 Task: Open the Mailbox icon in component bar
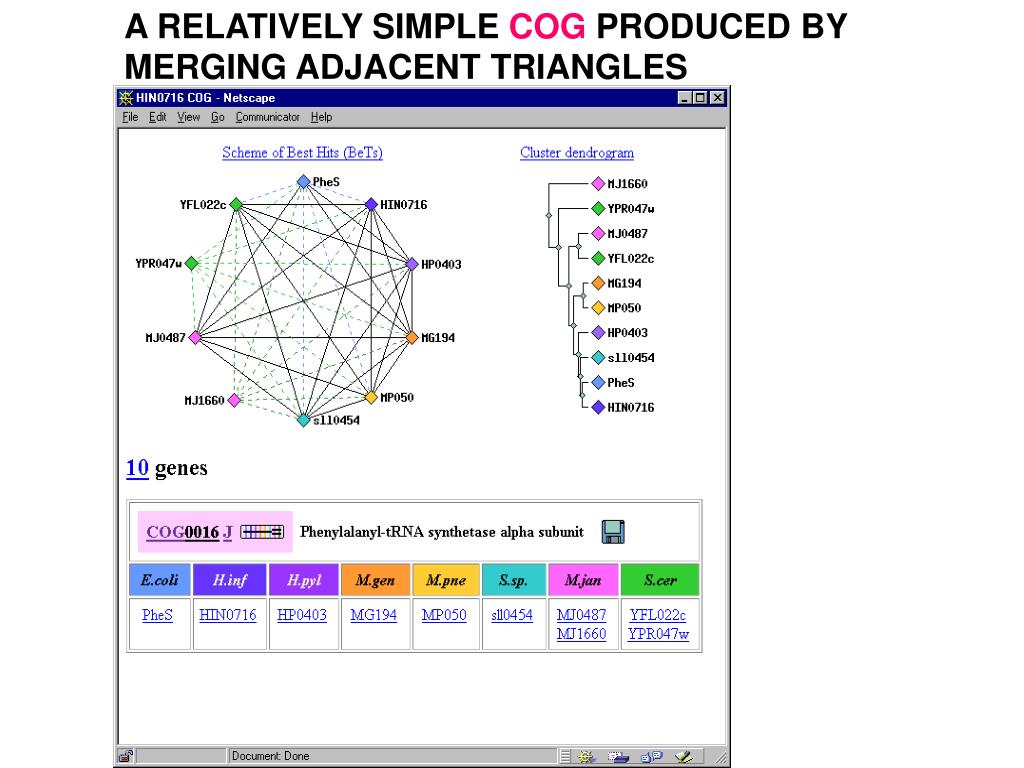tap(618, 756)
